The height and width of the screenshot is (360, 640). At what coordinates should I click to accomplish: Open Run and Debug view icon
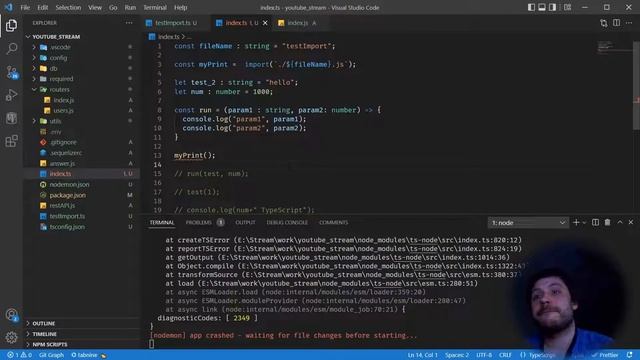tap(11, 95)
